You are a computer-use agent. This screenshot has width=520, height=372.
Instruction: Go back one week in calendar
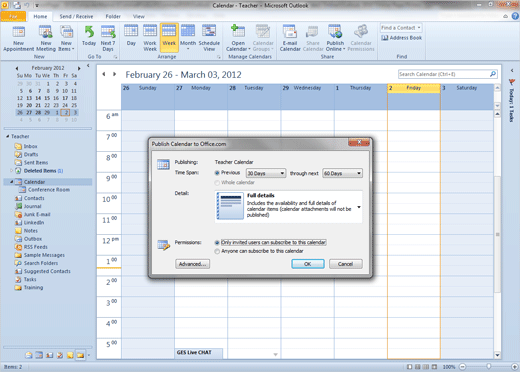(x=104, y=74)
